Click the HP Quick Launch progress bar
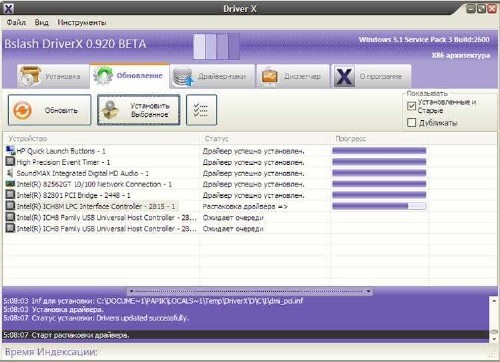 (x=379, y=151)
